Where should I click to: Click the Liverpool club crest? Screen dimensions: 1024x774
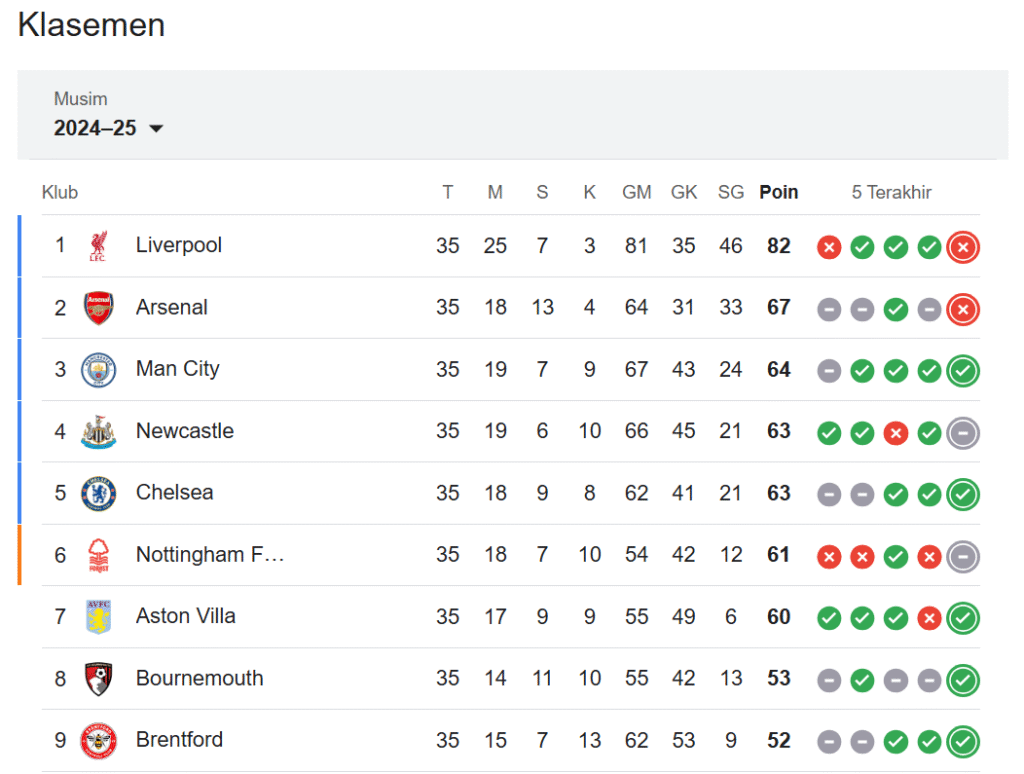pyautogui.click(x=98, y=246)
